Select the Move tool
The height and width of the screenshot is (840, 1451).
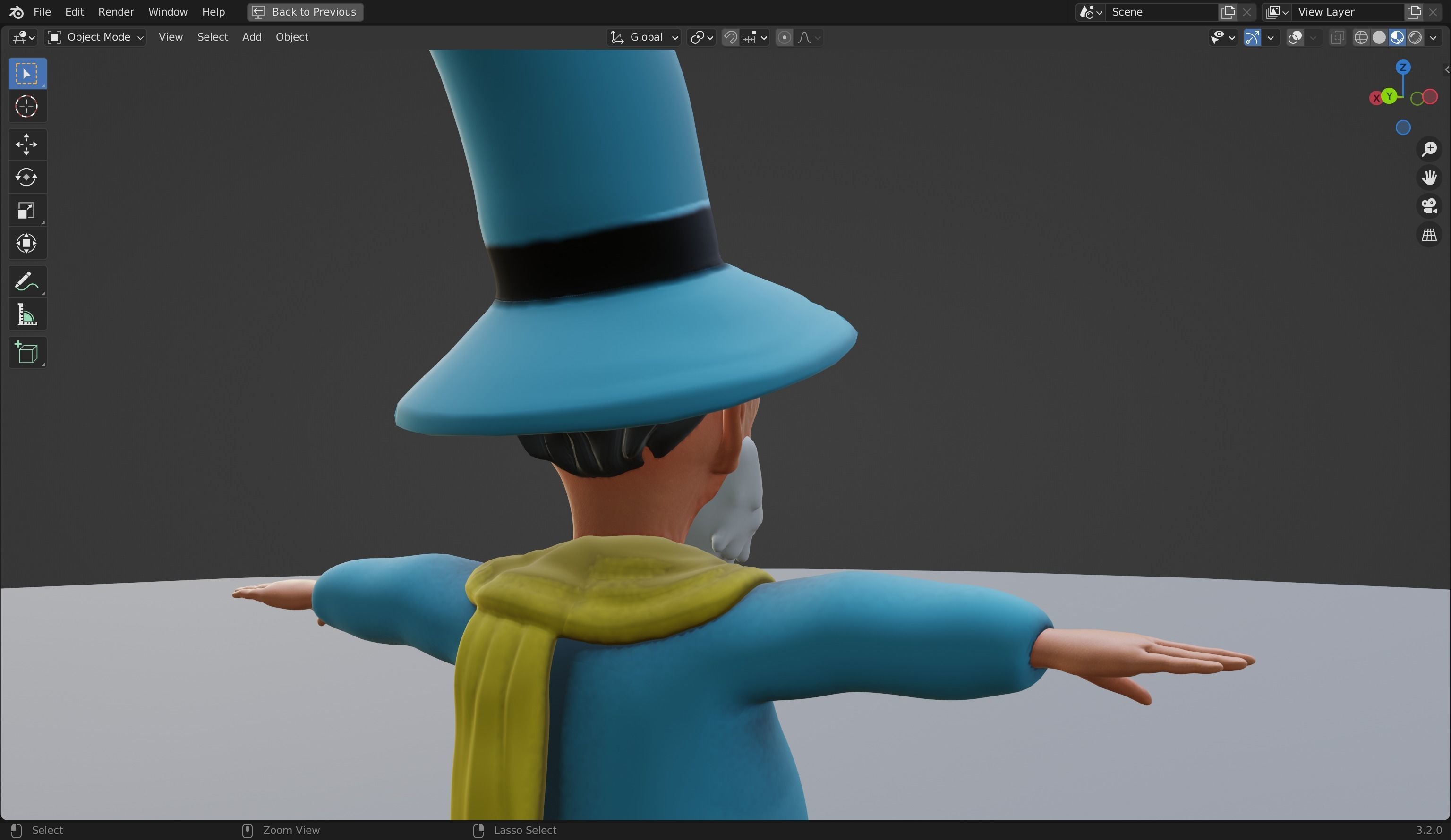click(x=26, y=144)
